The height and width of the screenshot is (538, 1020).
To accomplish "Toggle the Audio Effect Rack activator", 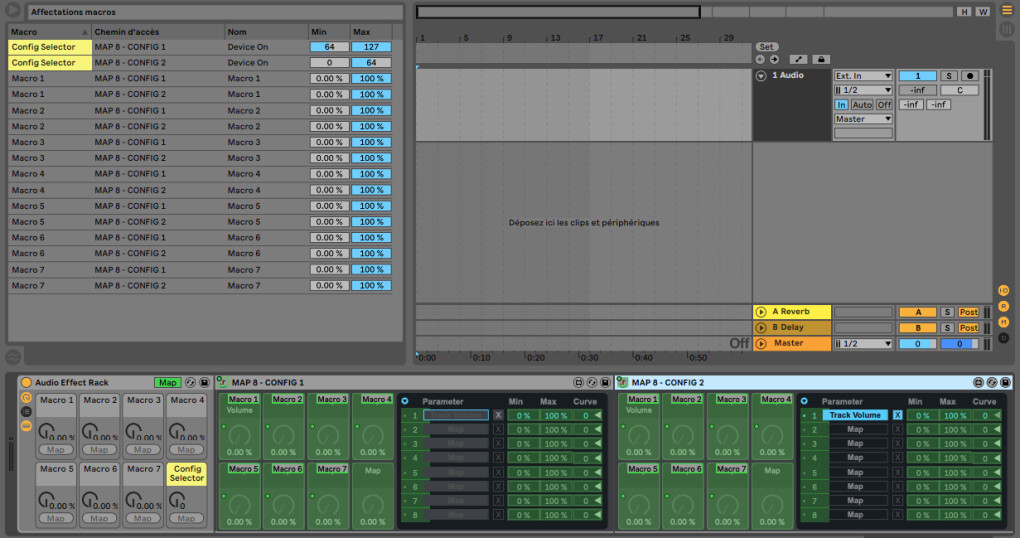I will 26,383.
